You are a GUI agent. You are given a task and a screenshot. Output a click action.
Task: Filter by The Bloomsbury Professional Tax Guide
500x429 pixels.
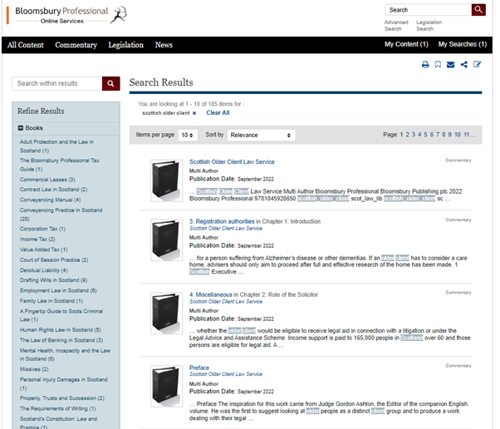coord(60,165)
